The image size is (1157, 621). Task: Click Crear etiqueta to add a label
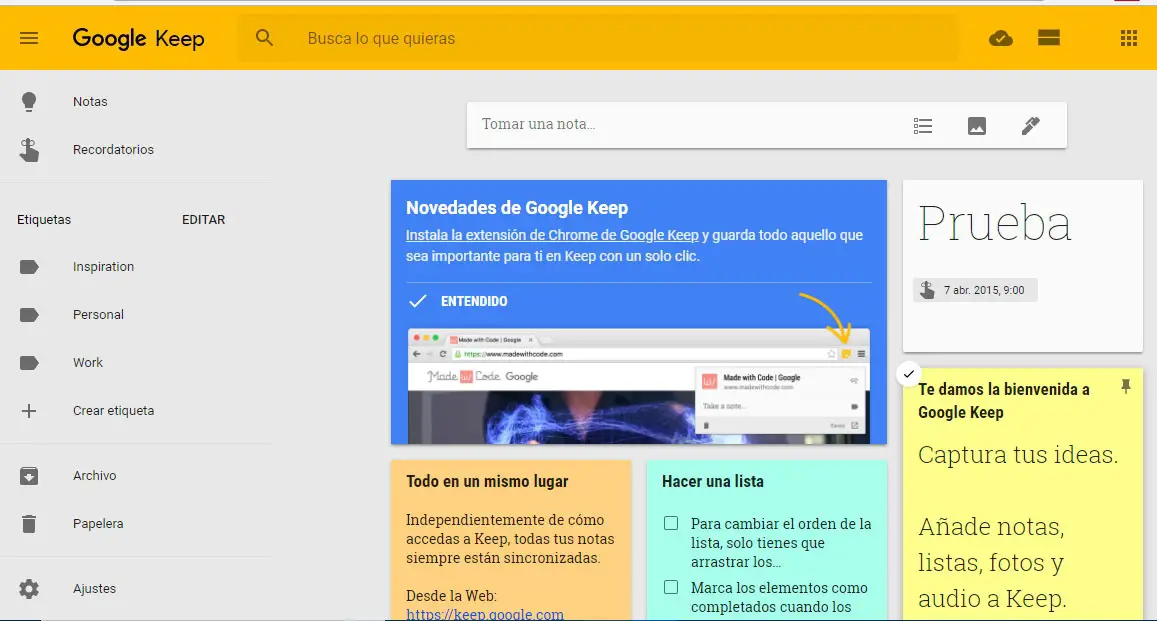114,411
